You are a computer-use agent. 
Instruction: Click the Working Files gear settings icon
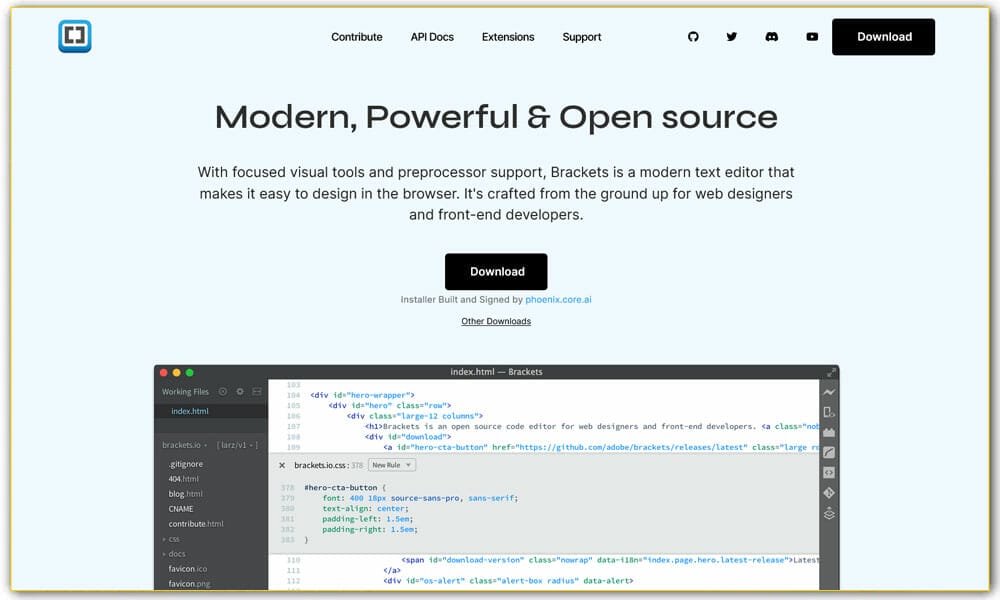click(240, 392)
